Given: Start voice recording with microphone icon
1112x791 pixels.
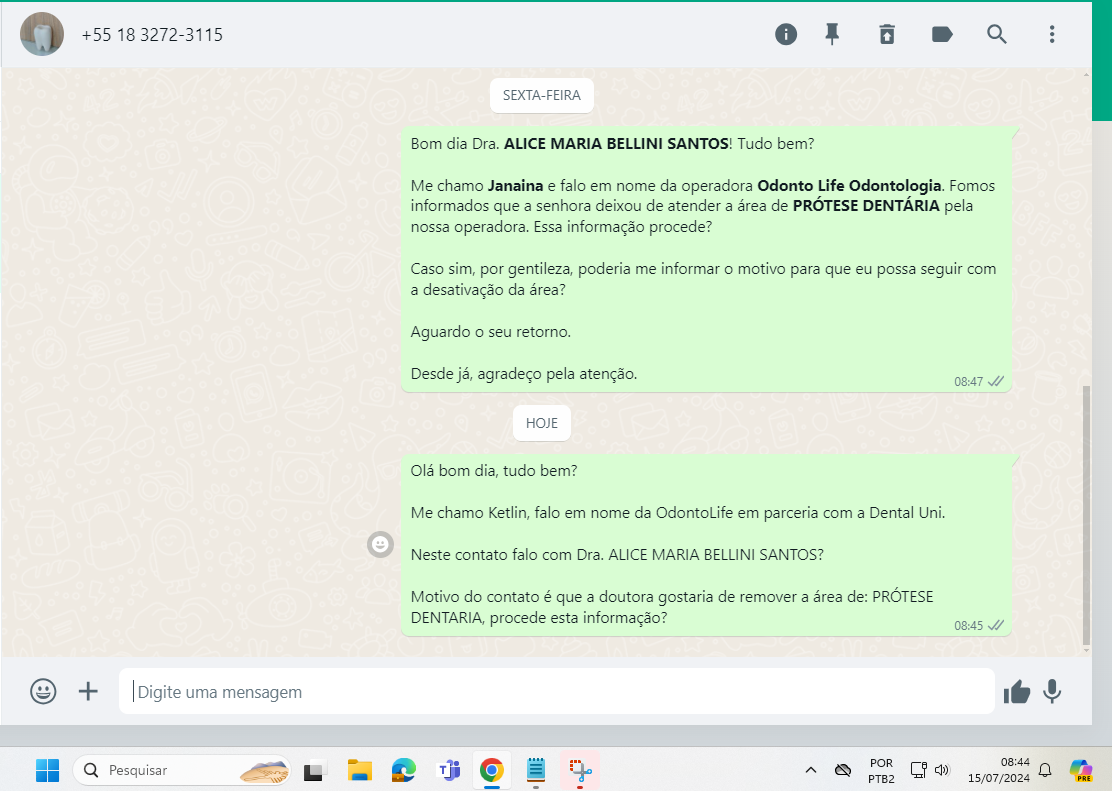Looking at the screenshot, I should tap(1052, 691).
